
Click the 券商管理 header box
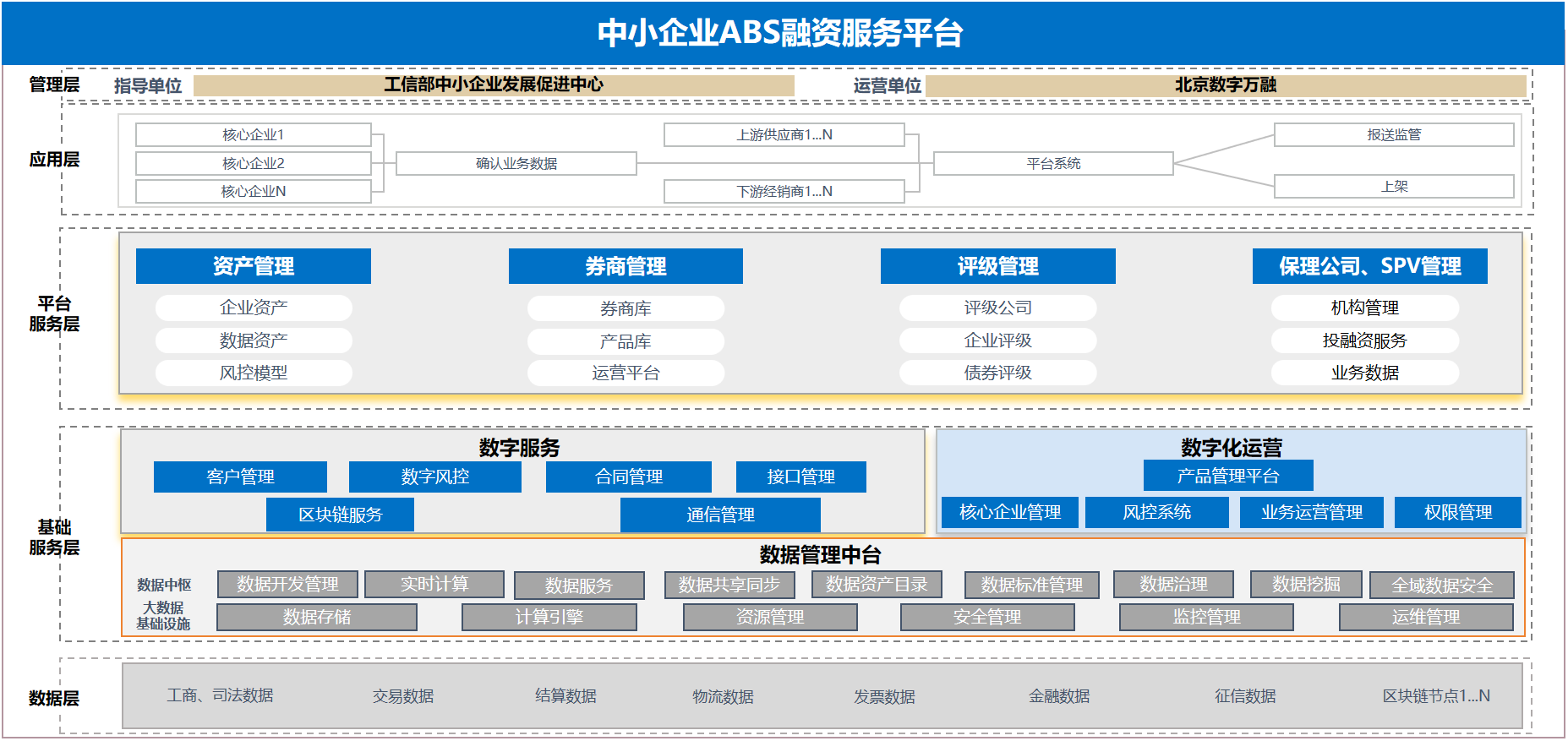pos(626,266)
